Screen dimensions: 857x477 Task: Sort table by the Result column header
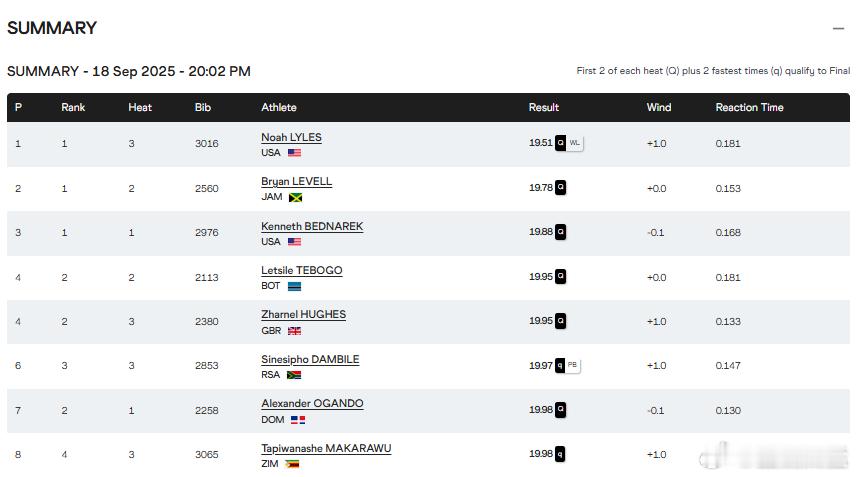coord(543,108)
